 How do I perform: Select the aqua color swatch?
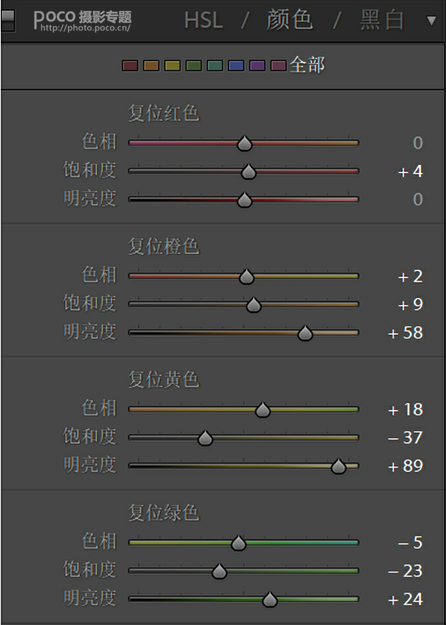tap(215, 66)
